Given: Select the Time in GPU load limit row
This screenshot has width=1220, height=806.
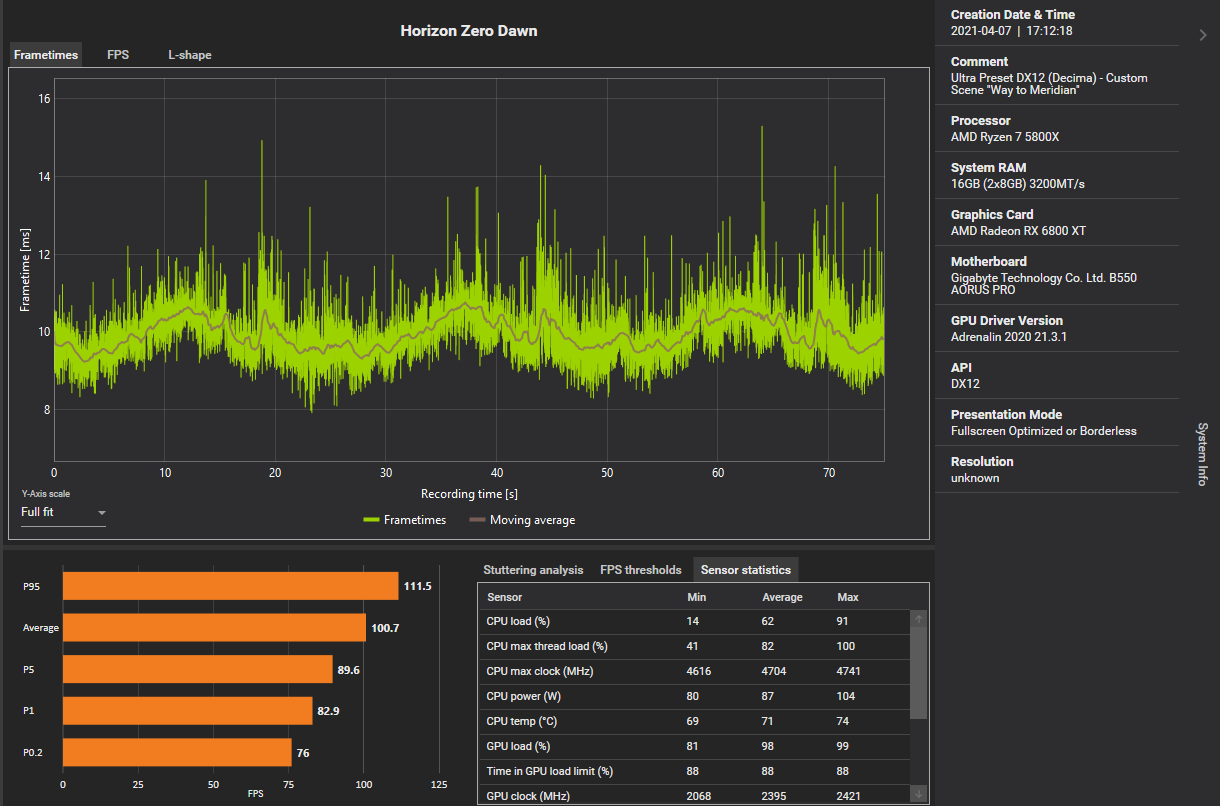Looking at the screenshot, I should (695, 771).
